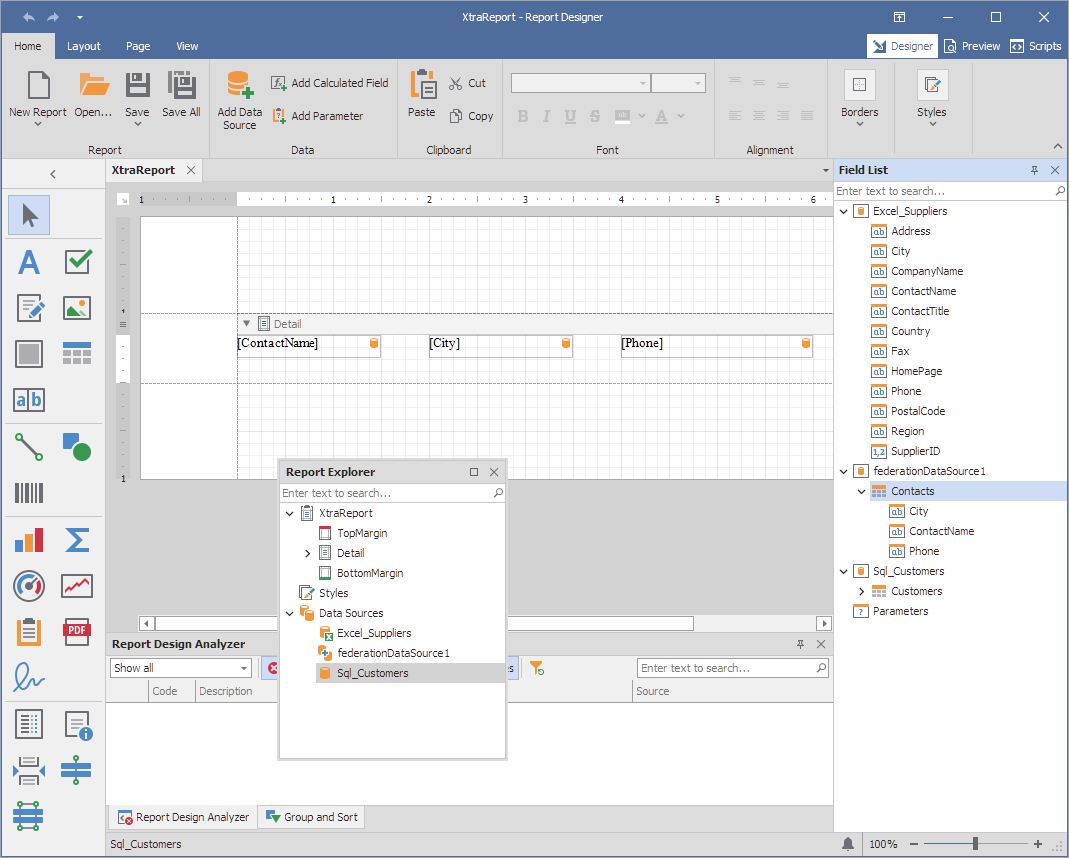
Task: Select the Panel control icon
Action: tap(29, 354)
